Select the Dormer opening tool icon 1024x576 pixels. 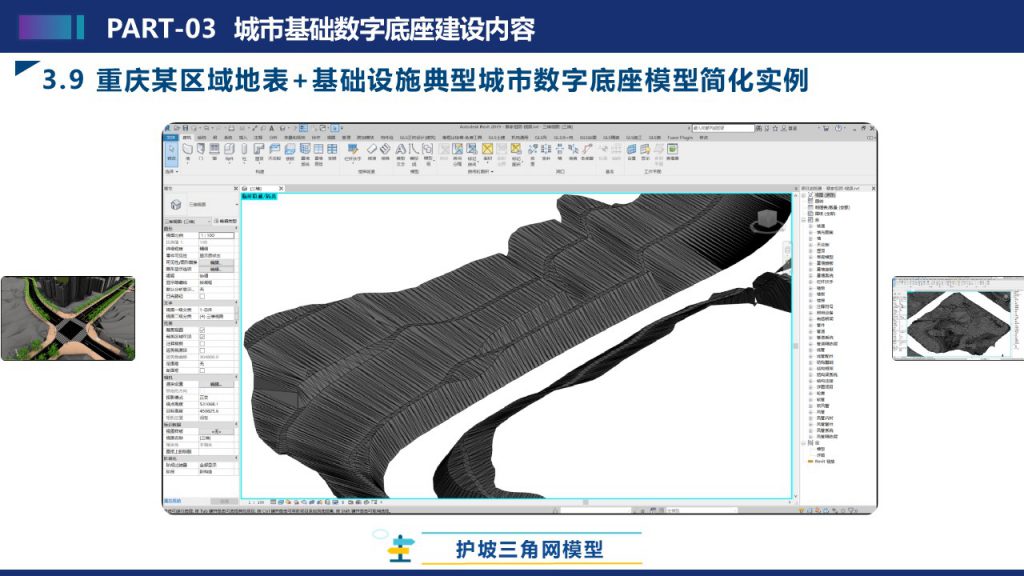(x=587, y=150)
